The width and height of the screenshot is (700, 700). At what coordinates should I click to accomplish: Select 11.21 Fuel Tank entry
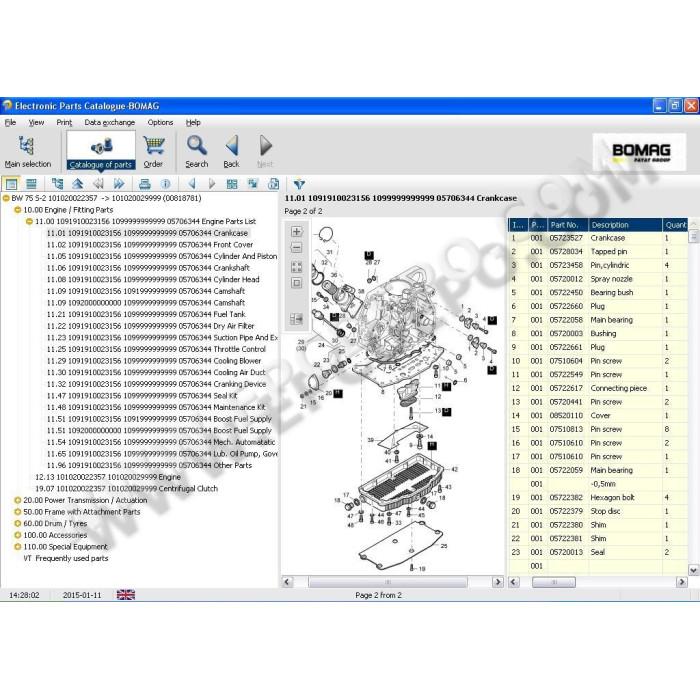pyautogui.click(x=146, y=314)
